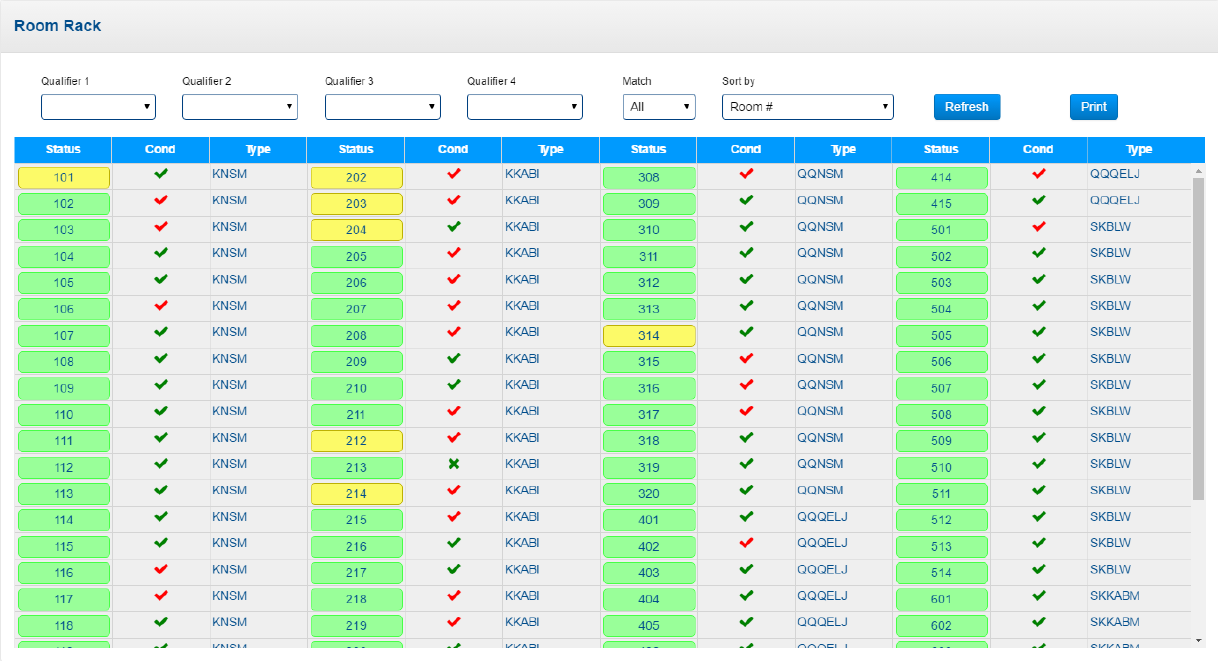
Task: Open the Match dropdown set to All
Action: click(658, 107)
